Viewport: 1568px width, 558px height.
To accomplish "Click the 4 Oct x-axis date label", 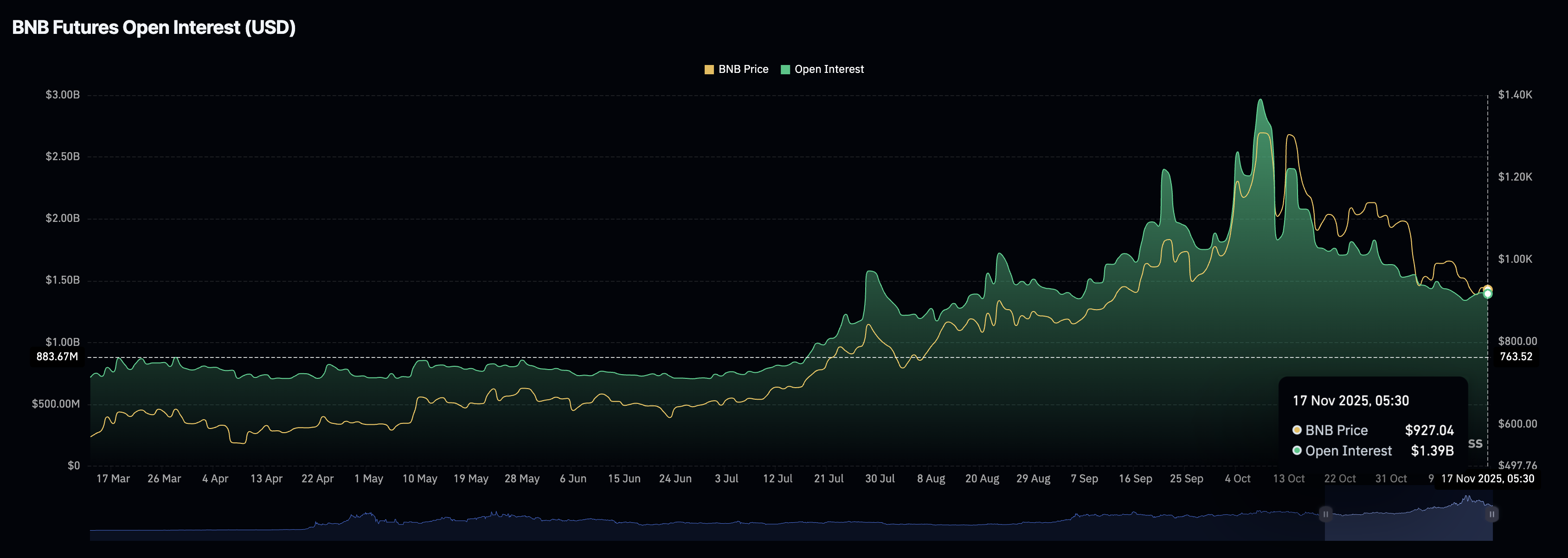I will coord(1237,479).
